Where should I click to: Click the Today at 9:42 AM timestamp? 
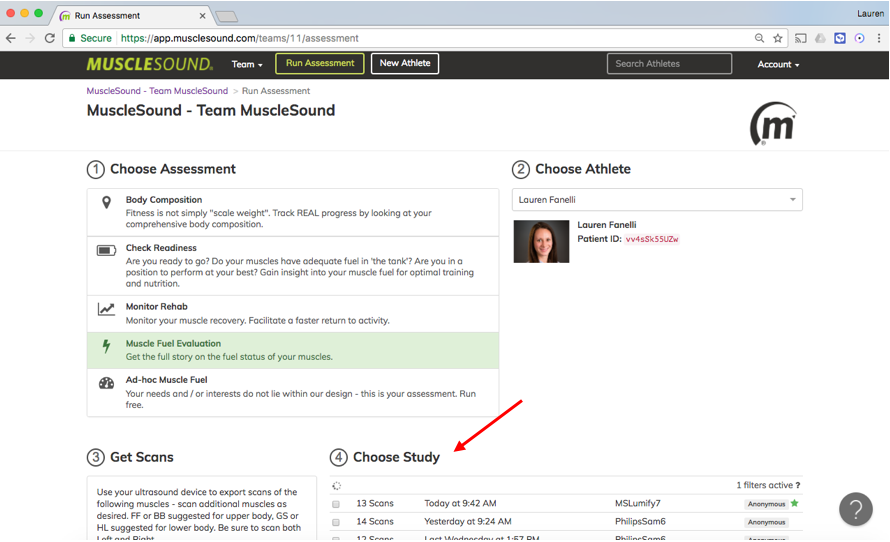pos(460,503)
